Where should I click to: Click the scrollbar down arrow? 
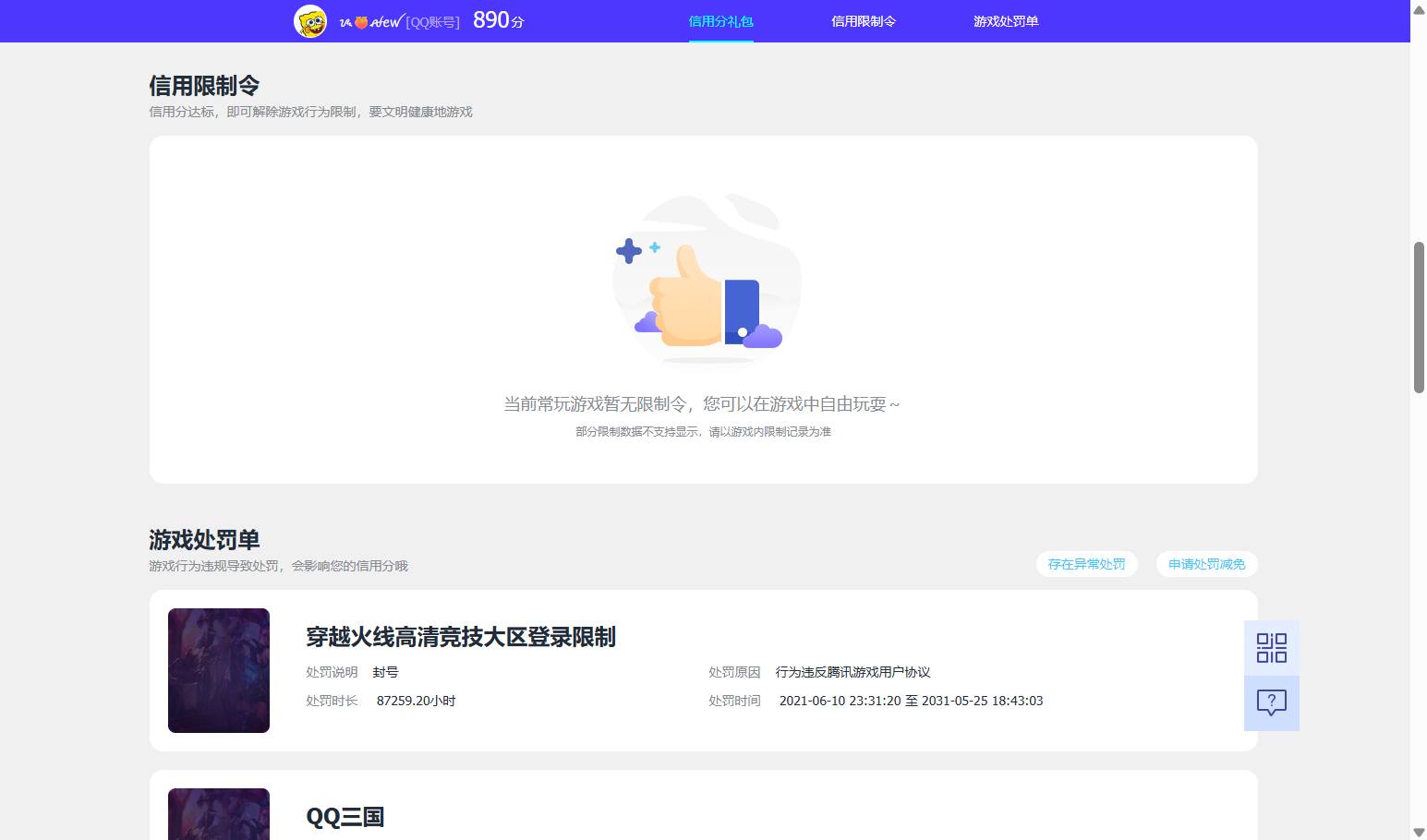tap(1419, 833)
